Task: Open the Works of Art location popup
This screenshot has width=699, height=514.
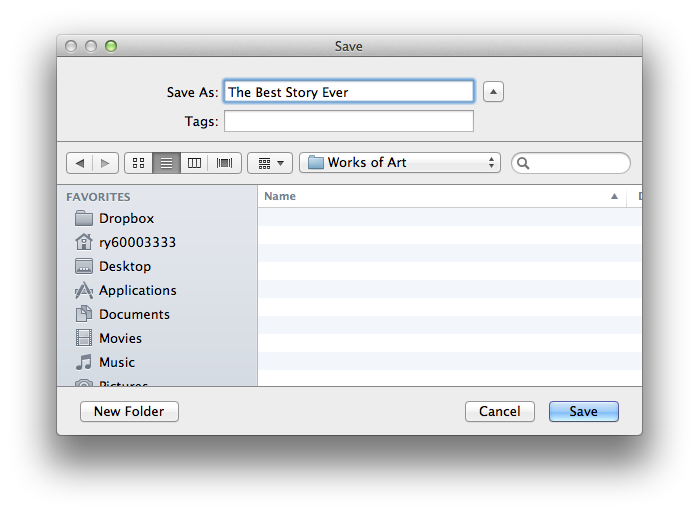Action: pyautogui.click(x=400, y=163)
